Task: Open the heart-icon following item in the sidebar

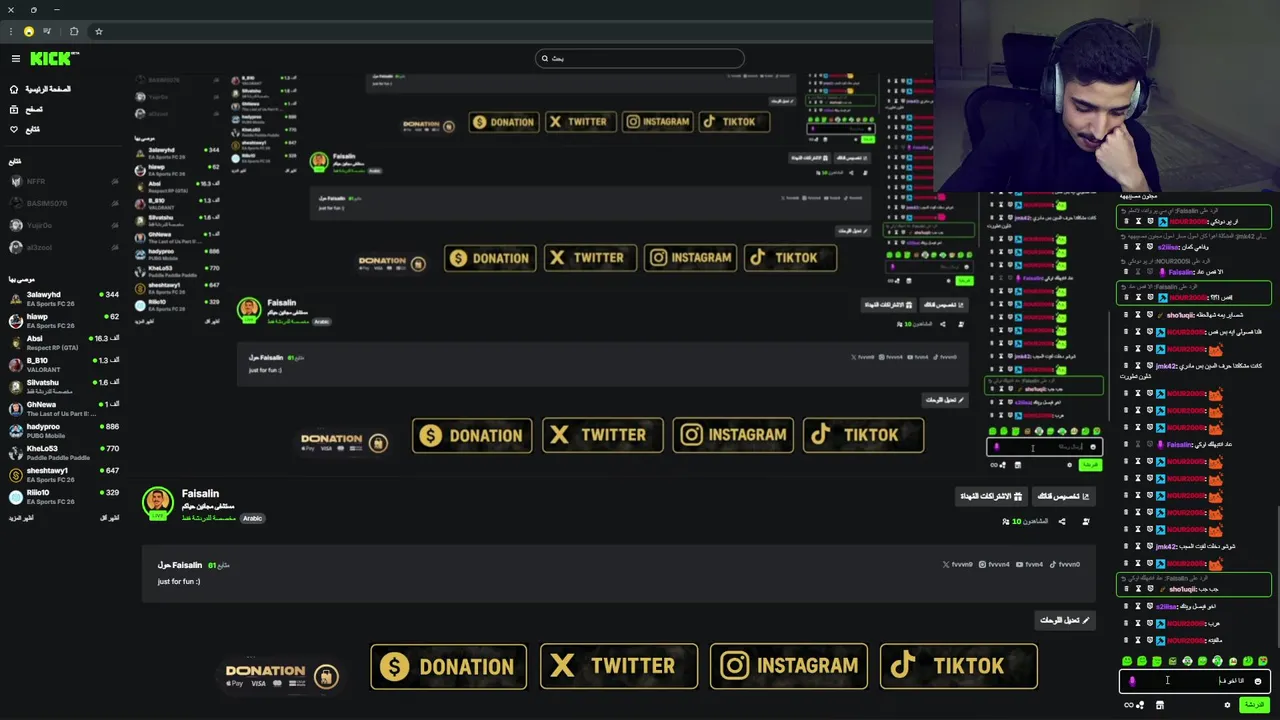Action: point(25,129)
